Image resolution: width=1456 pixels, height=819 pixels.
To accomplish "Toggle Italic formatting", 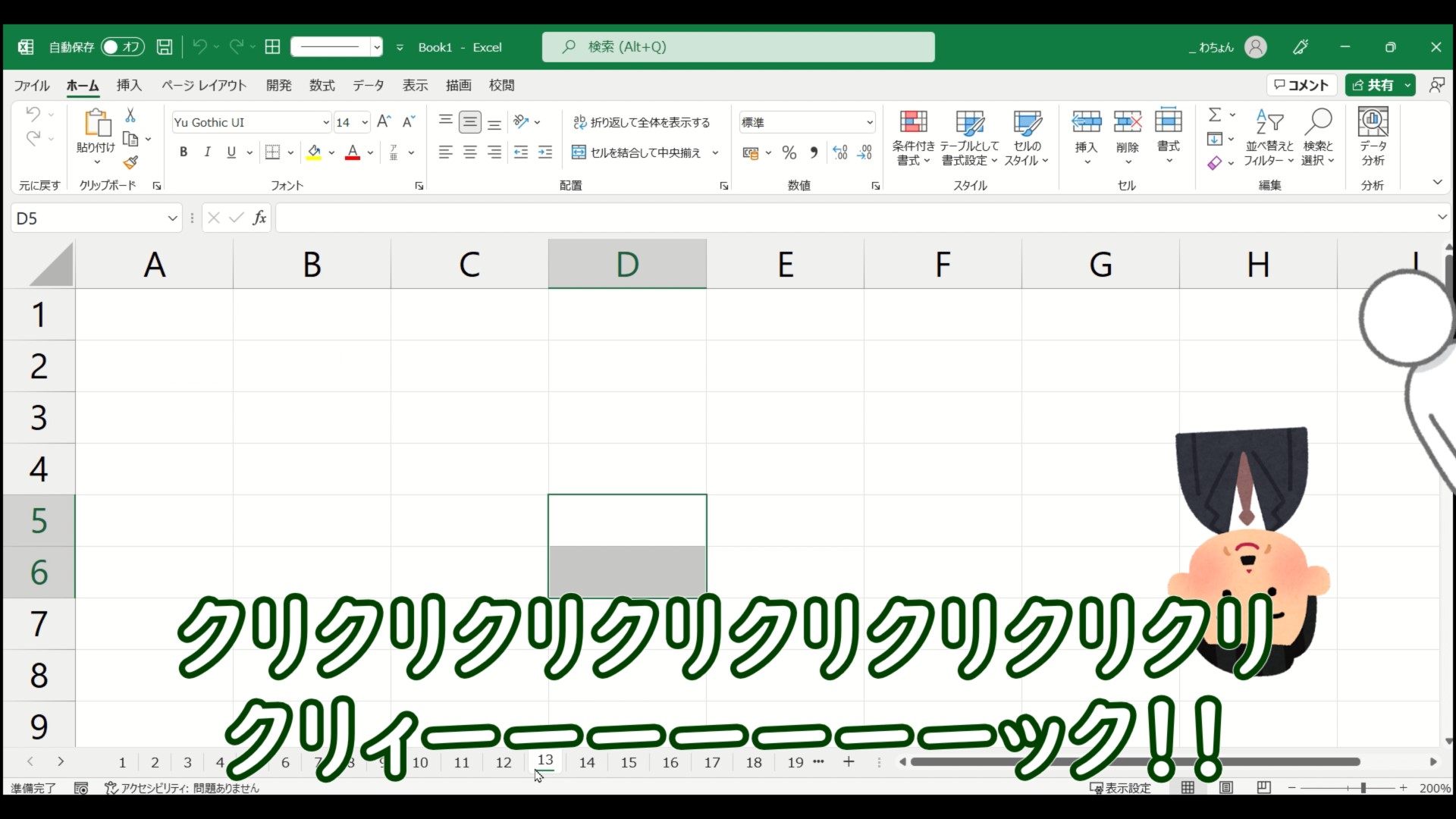I will (x=207, y=152).
